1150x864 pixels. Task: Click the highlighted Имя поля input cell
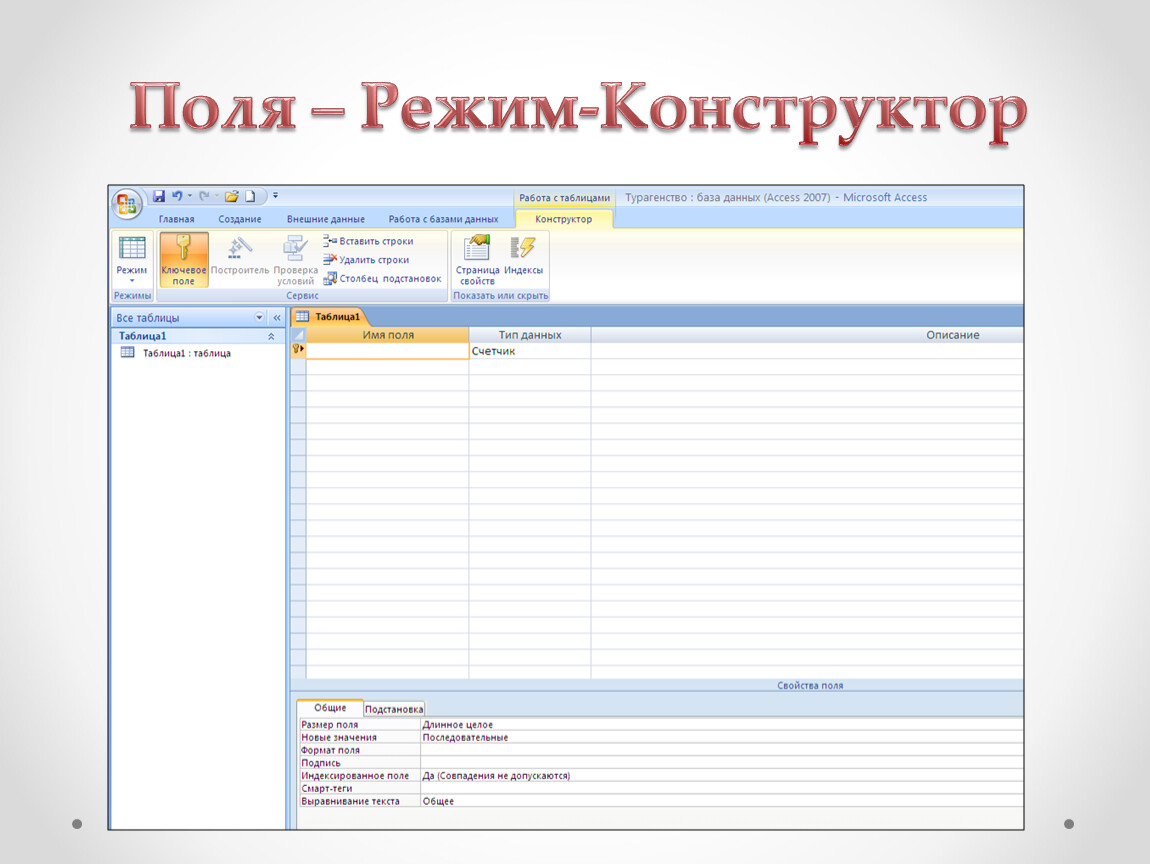tap(387, 351)
